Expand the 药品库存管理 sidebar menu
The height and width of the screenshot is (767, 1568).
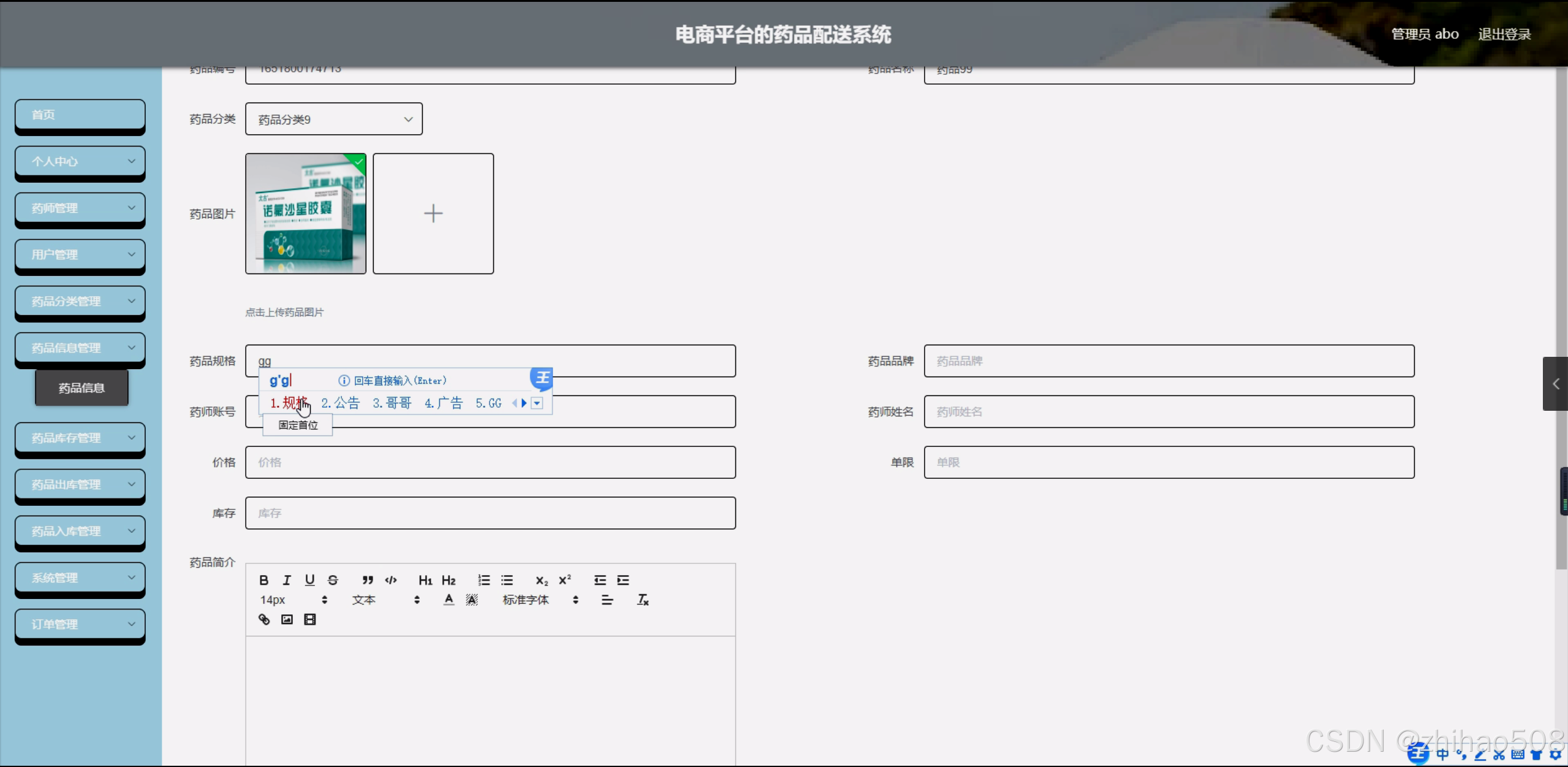(80, 438)
